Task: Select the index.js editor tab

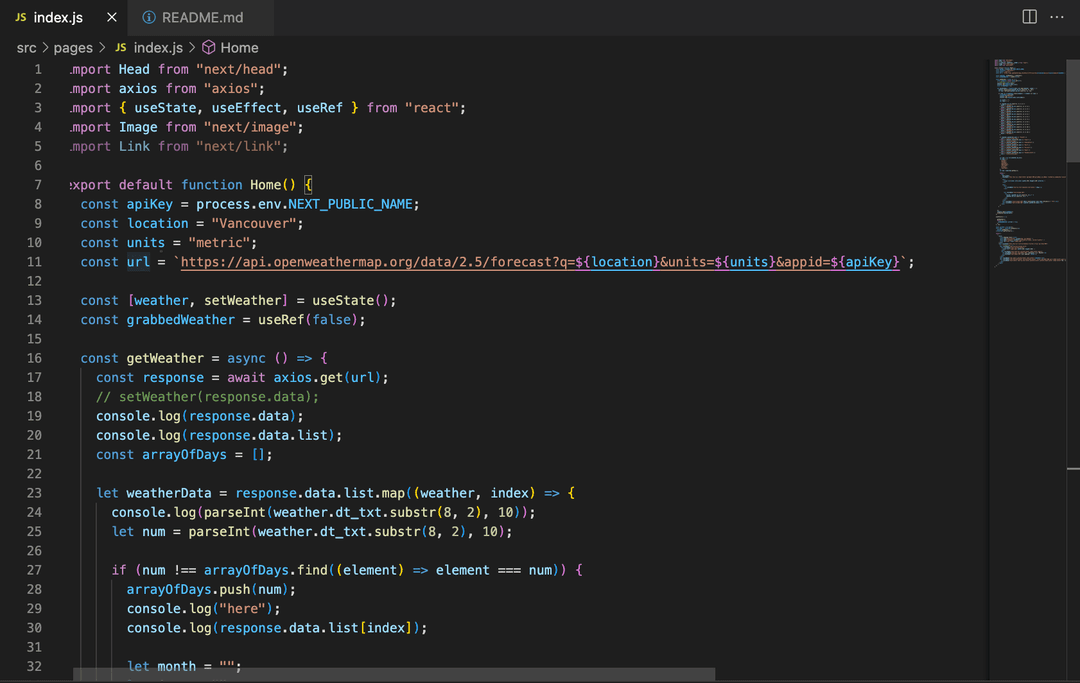Action: 58,18
